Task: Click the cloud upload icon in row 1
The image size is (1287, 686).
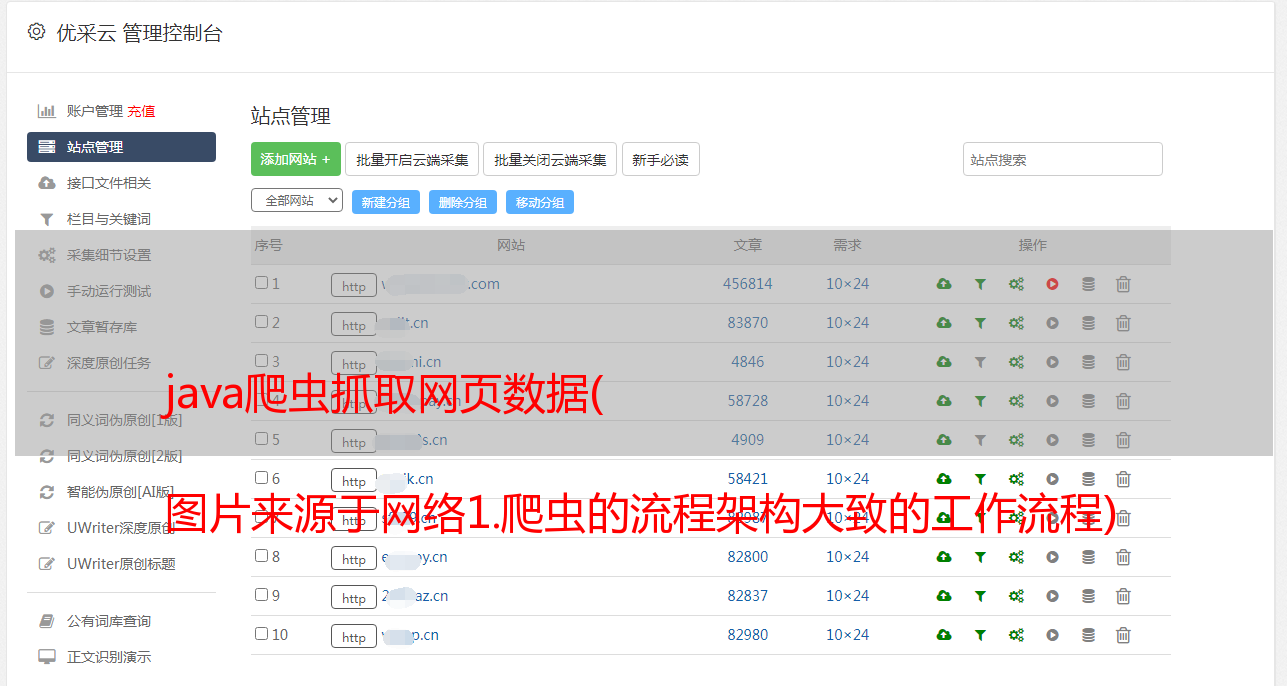Action: tap(944, 284)
